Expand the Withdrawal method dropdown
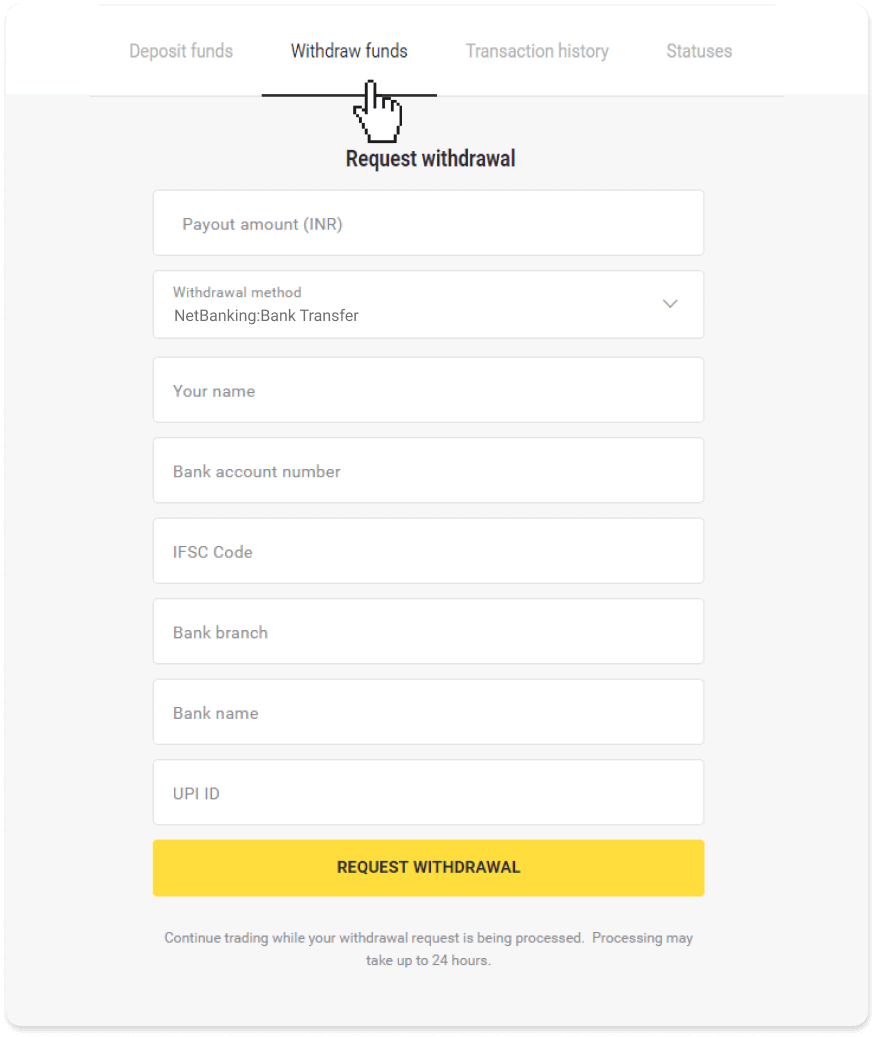Screen dimensions: 876x1037 point(428,304)
